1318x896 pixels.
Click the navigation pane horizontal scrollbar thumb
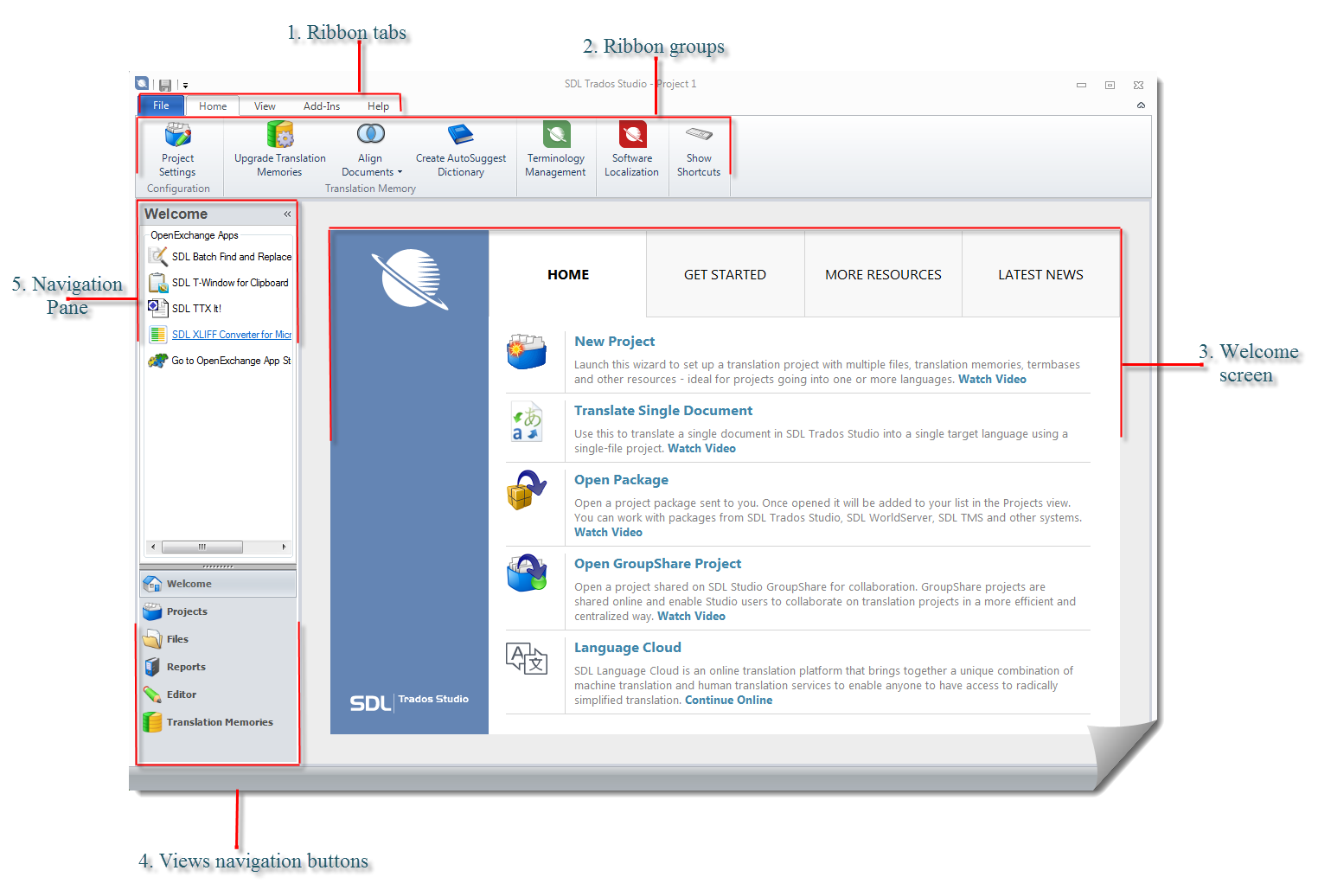(202, 547)
